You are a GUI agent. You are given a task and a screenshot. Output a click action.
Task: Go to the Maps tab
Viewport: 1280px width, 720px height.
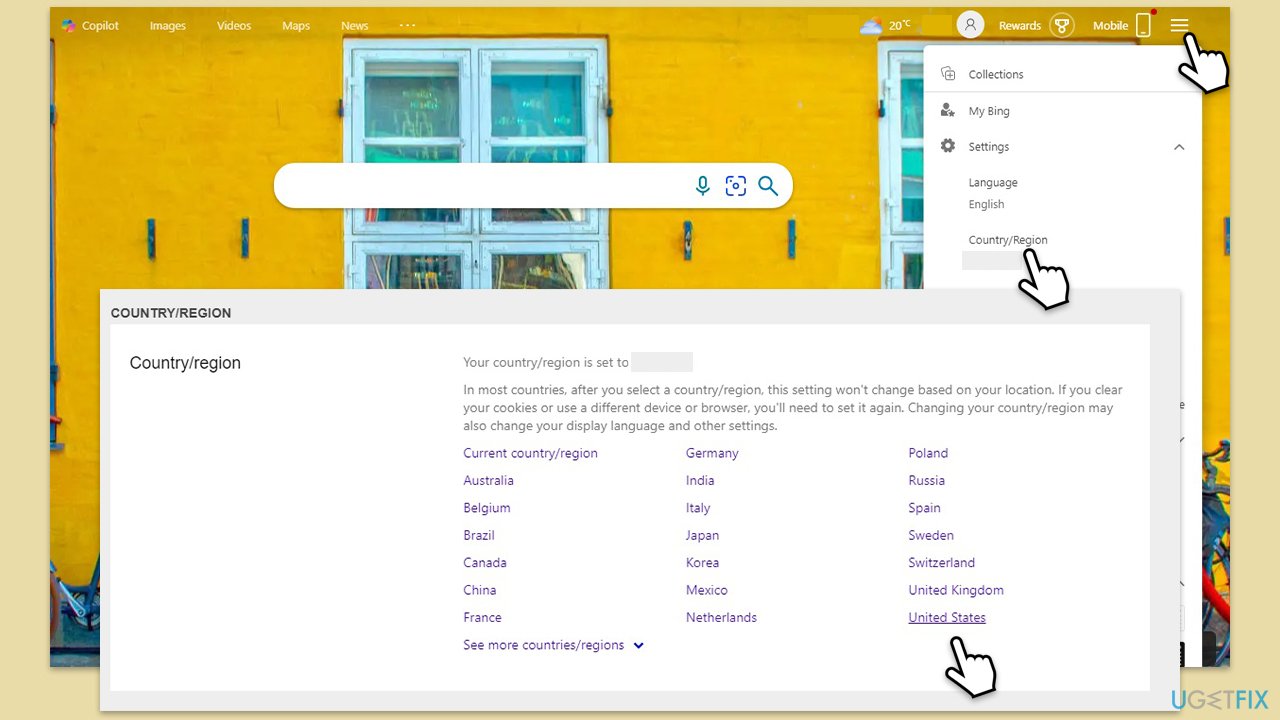296,26
